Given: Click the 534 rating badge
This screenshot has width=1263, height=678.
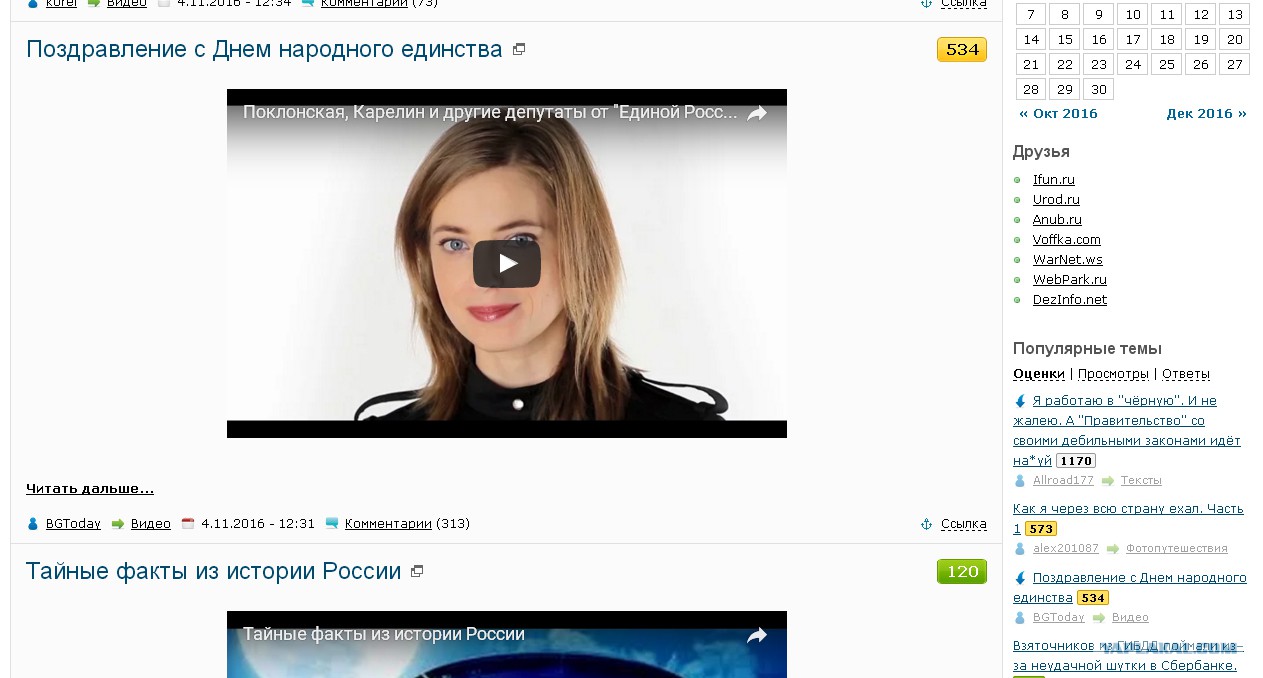Looking at the screenshot, I should [x=962, y=49].
